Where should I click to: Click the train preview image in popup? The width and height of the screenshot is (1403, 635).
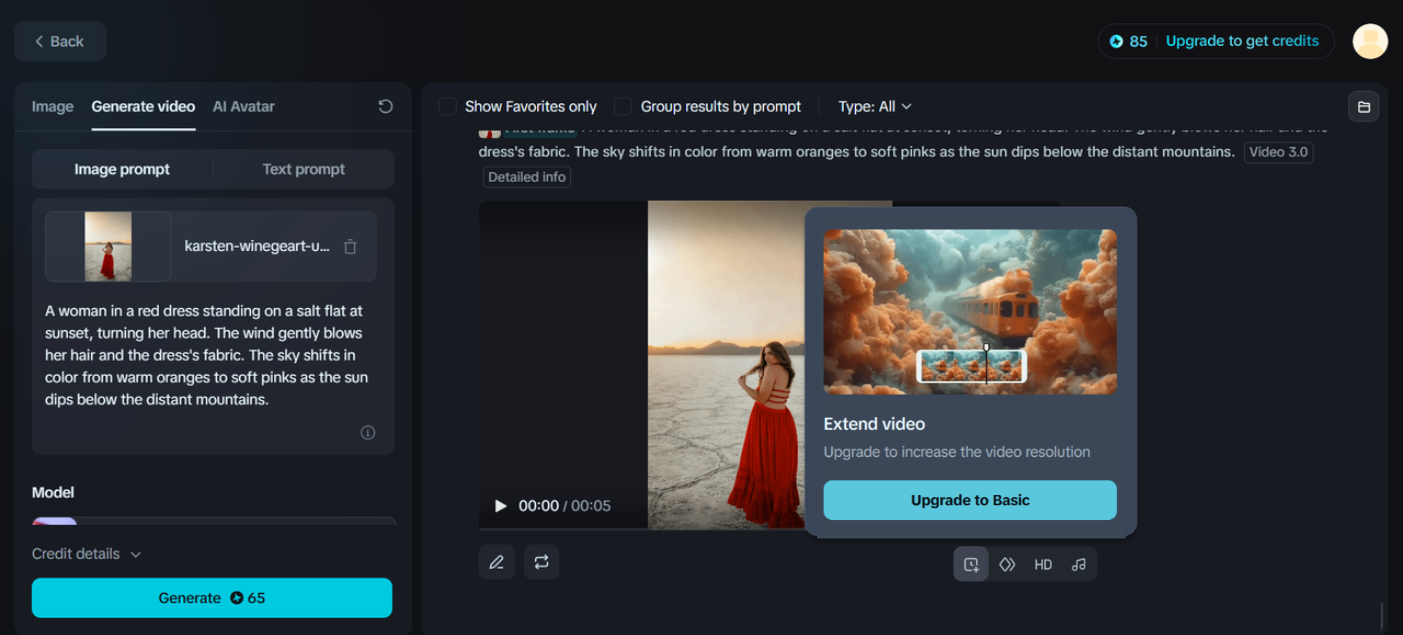click(x=970, y=312)
